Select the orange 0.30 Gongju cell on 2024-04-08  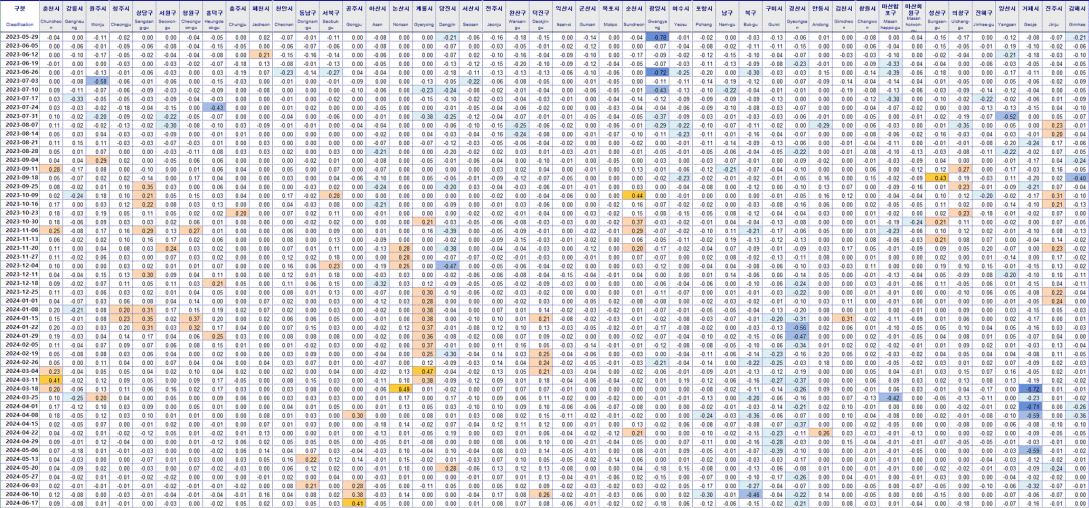pyautogui.click(x=356, y=415)
